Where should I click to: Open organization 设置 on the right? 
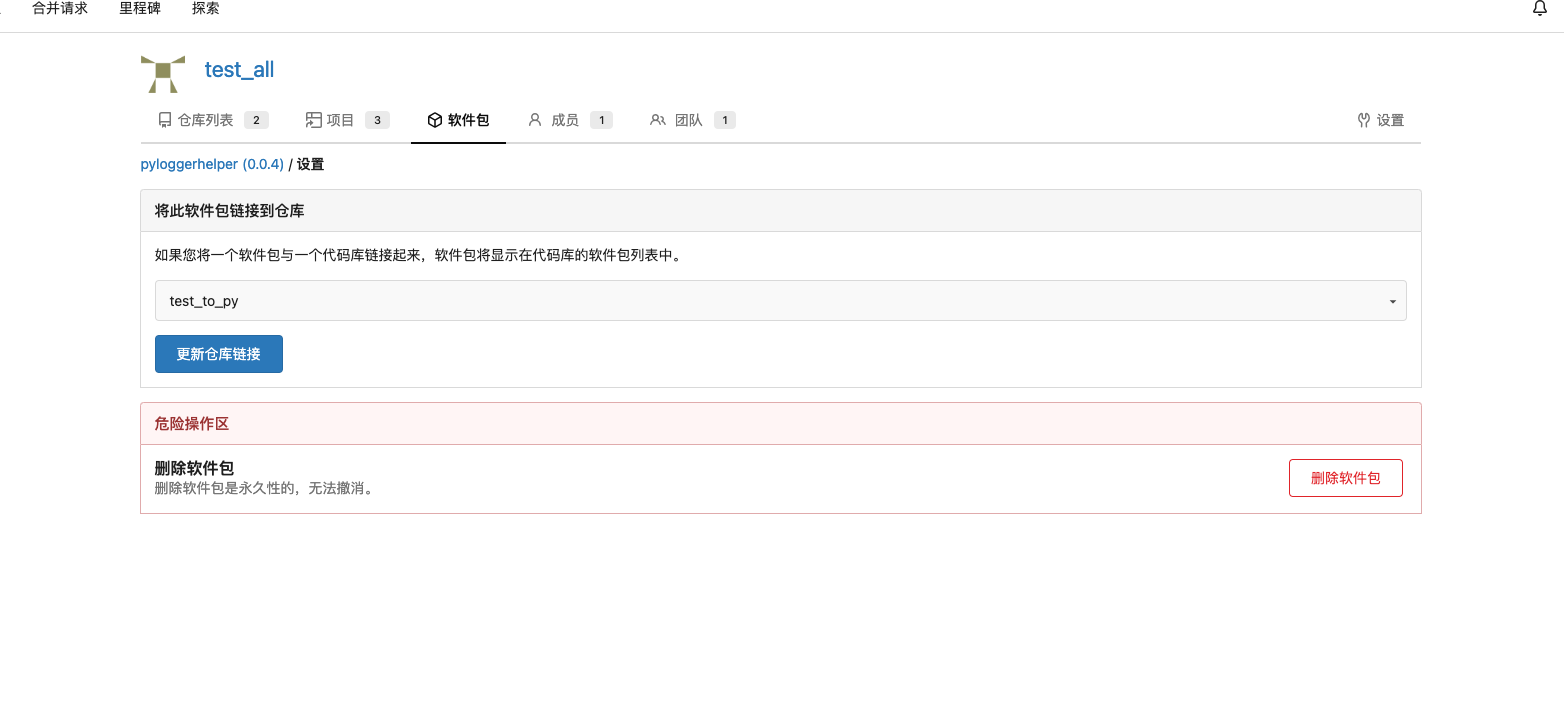(x=1380, y=120)
